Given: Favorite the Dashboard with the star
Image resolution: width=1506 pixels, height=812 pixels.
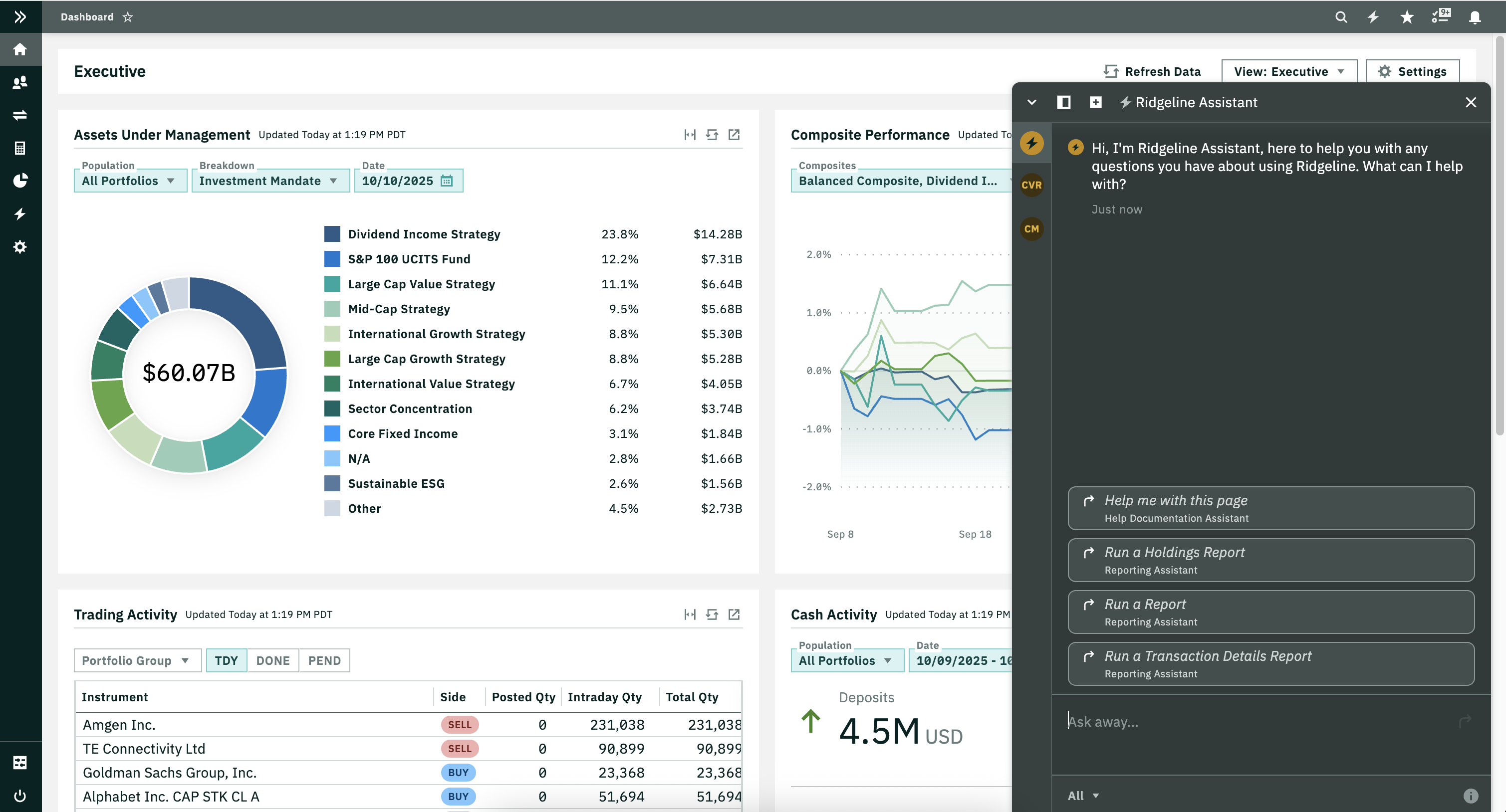Looking at the screenshot, I should click(127, 17).
